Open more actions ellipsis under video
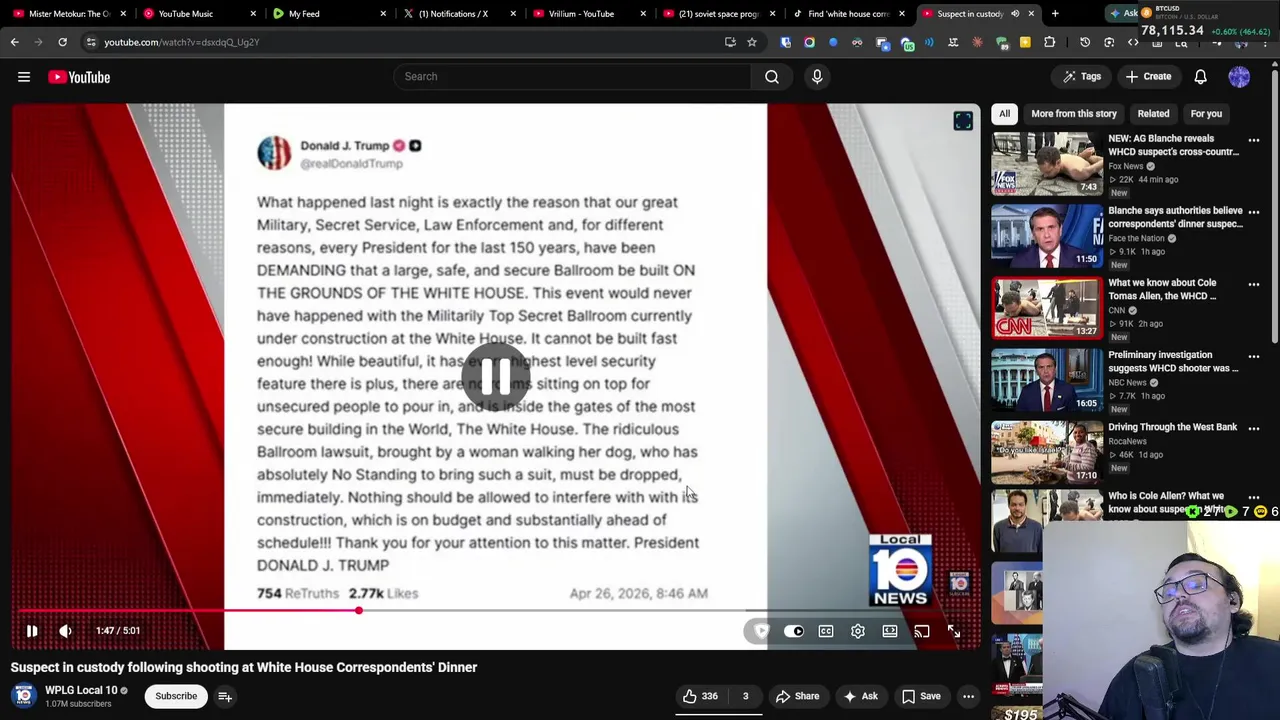The image size is (1280, 720). 968,696
